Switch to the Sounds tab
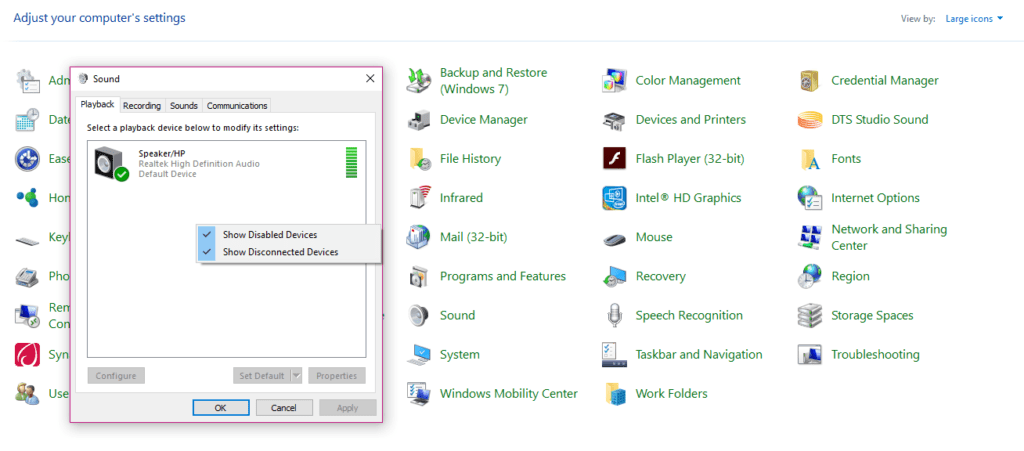Viewport: 1024px width, 451px height. 184,106
